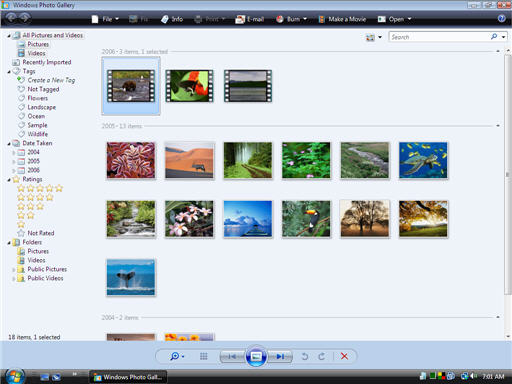
Task: Select the toucan photo
Action: (x=306, y=219)
